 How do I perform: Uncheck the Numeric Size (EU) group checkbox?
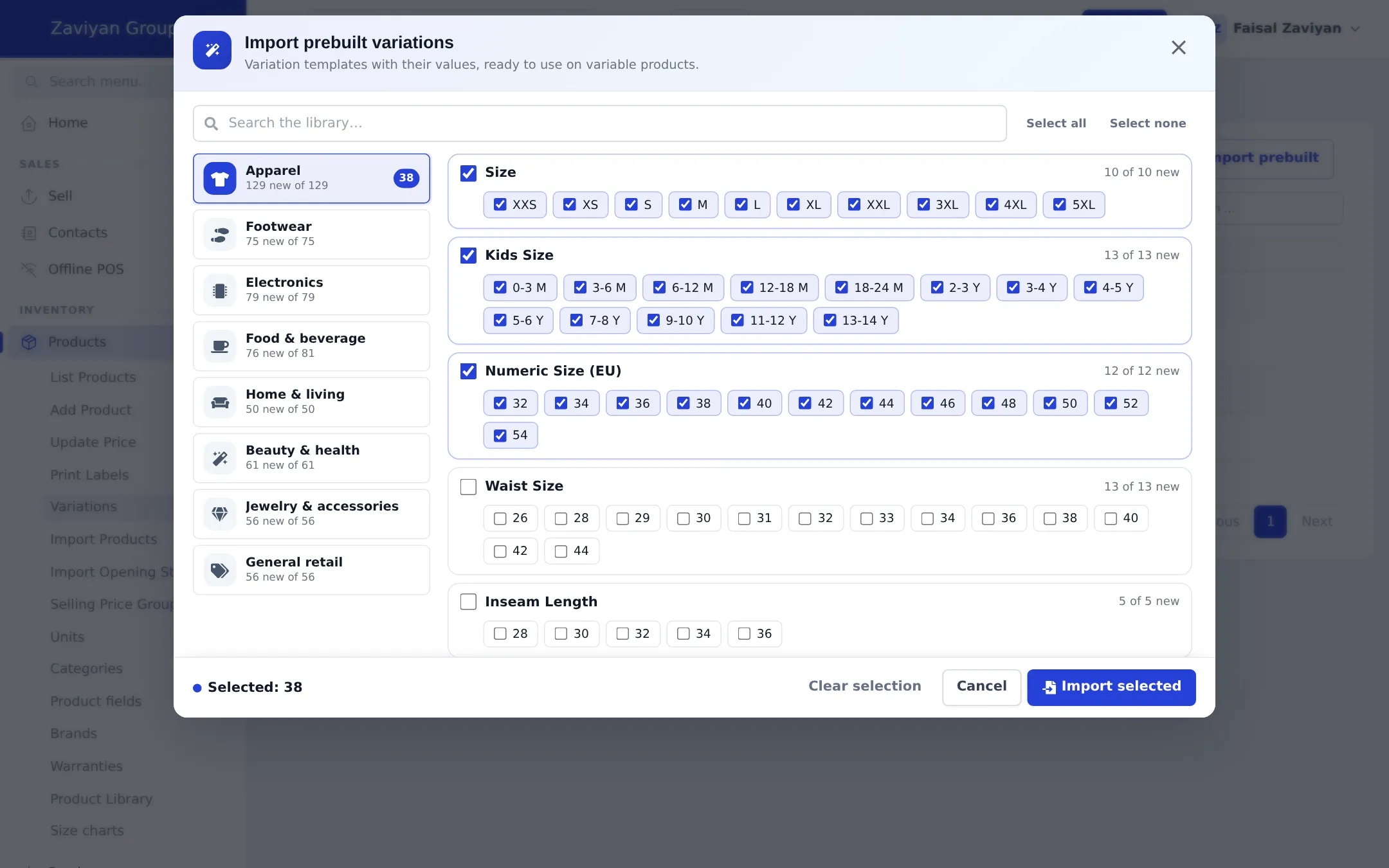pyautogui.click(x=468, y=372)
